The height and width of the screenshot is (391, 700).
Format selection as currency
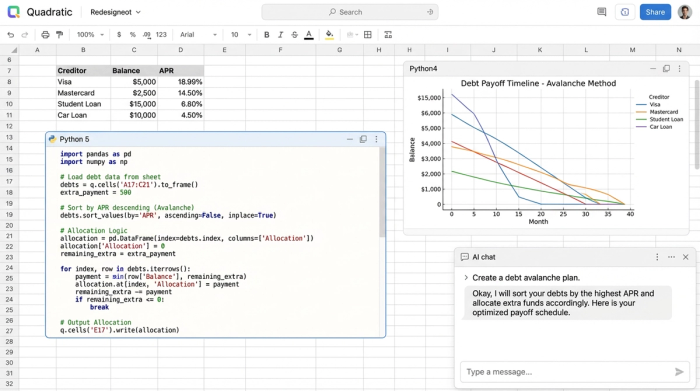tap(119, 35)
